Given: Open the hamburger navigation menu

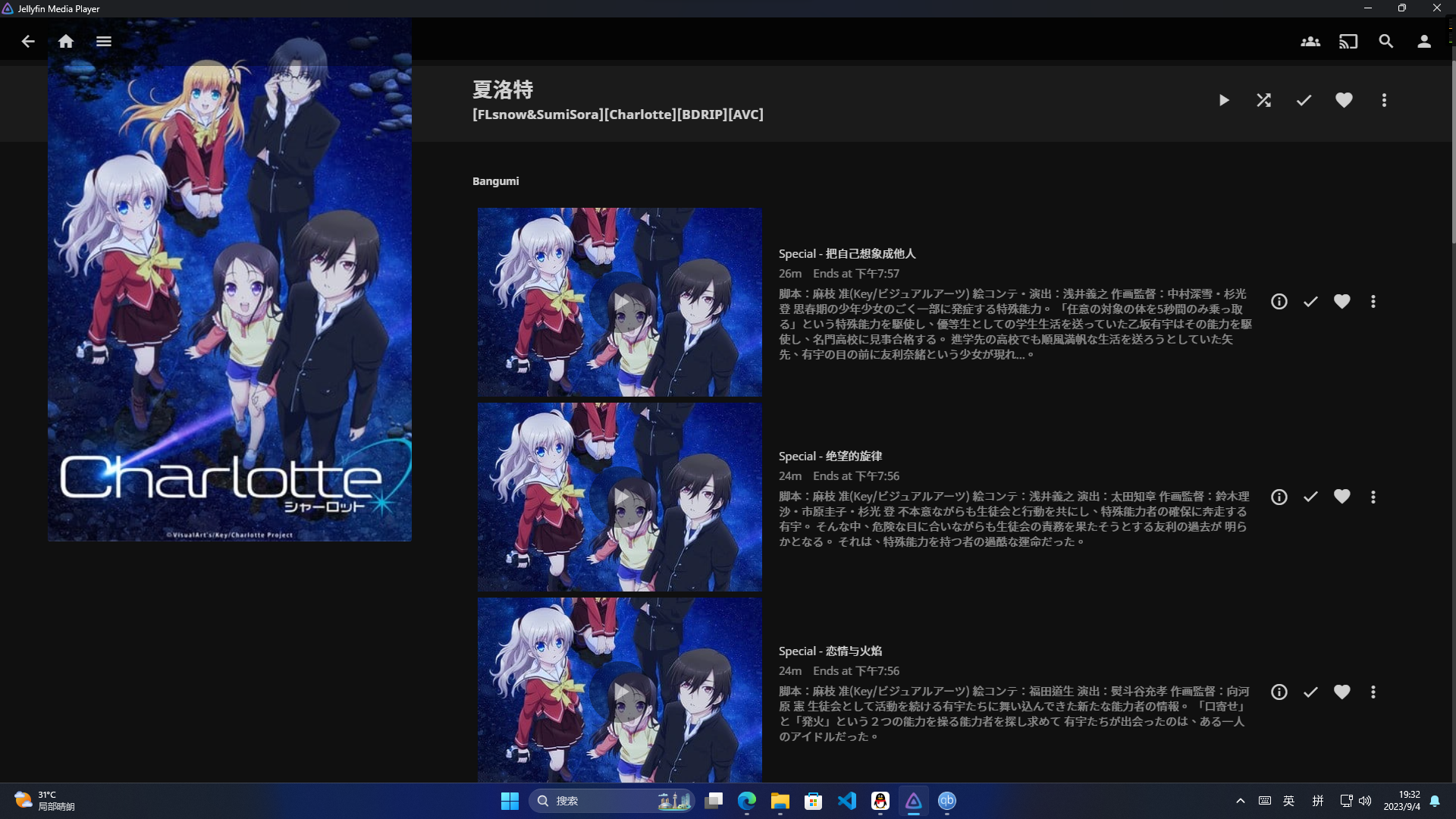Looking at the screenshot, I should pos(104,42).
